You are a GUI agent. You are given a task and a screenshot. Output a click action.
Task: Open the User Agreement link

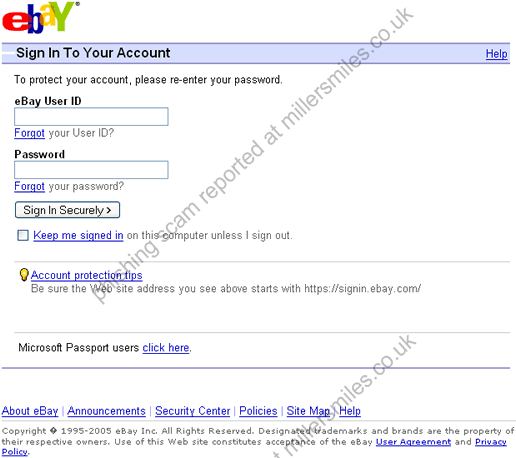(x=413, y=442)
